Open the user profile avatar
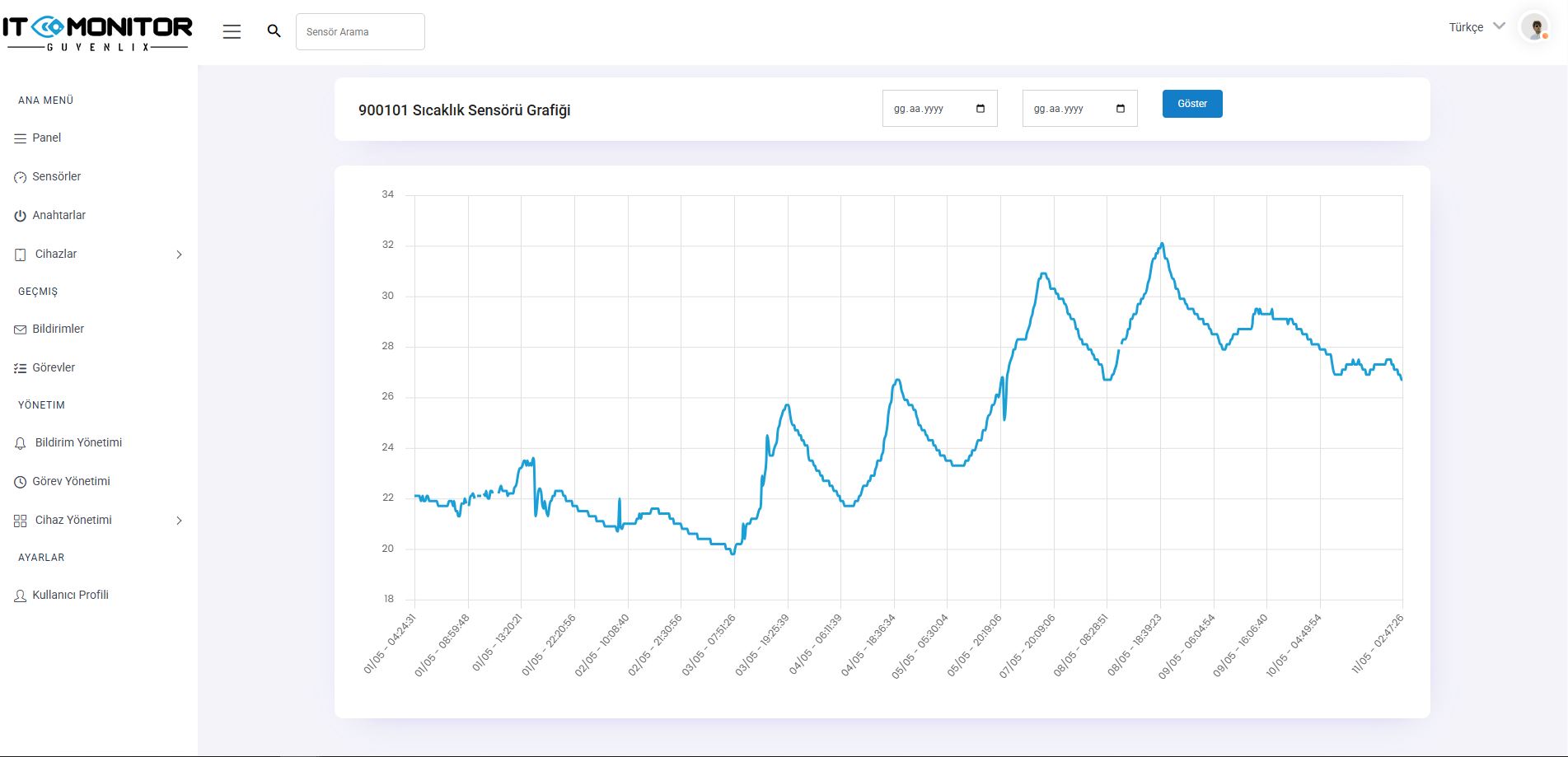The width and height of the screenshot is (1568, 757). tap(1534, 28)
